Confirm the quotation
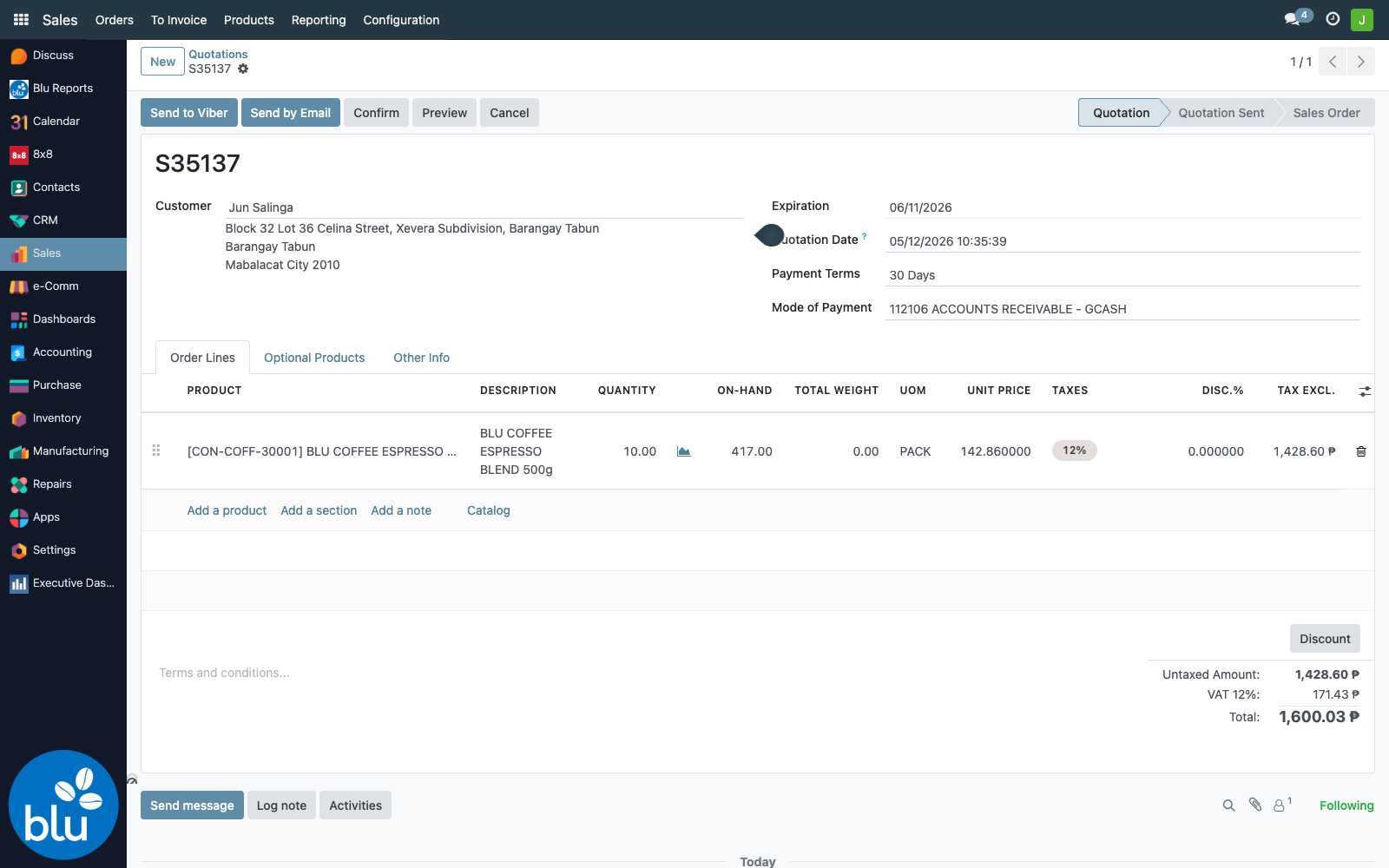1389x868 pixels. coord(377,113)
